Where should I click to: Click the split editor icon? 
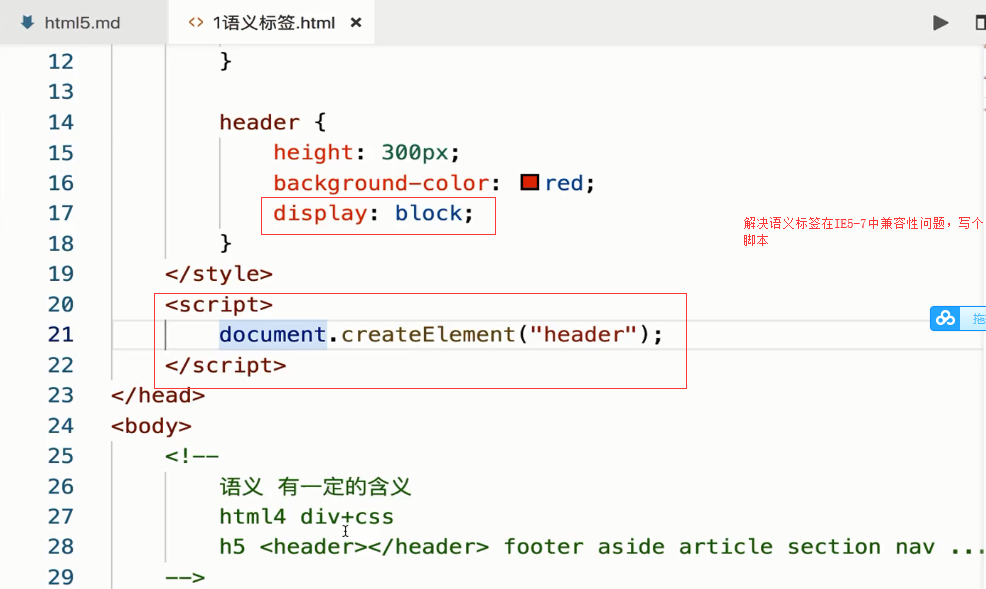point(980,23)
